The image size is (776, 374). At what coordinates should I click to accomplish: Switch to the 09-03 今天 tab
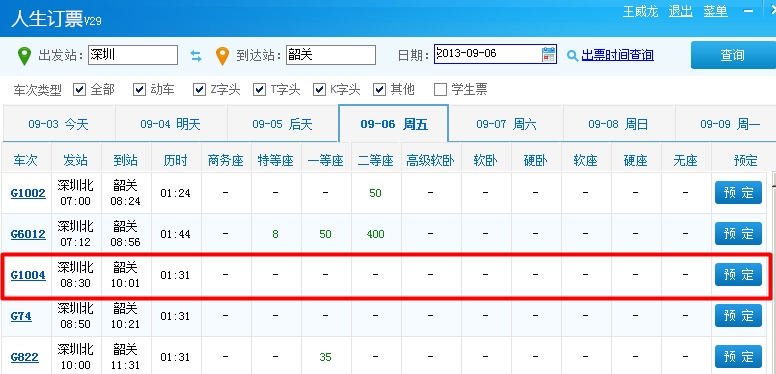[59, 124]
